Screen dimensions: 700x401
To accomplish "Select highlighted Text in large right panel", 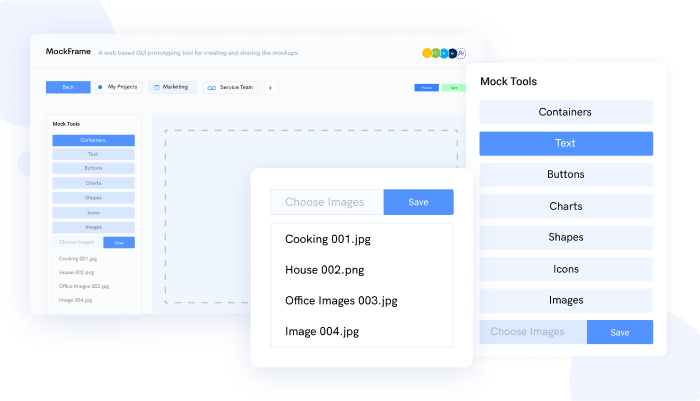I will coord(566,143).
